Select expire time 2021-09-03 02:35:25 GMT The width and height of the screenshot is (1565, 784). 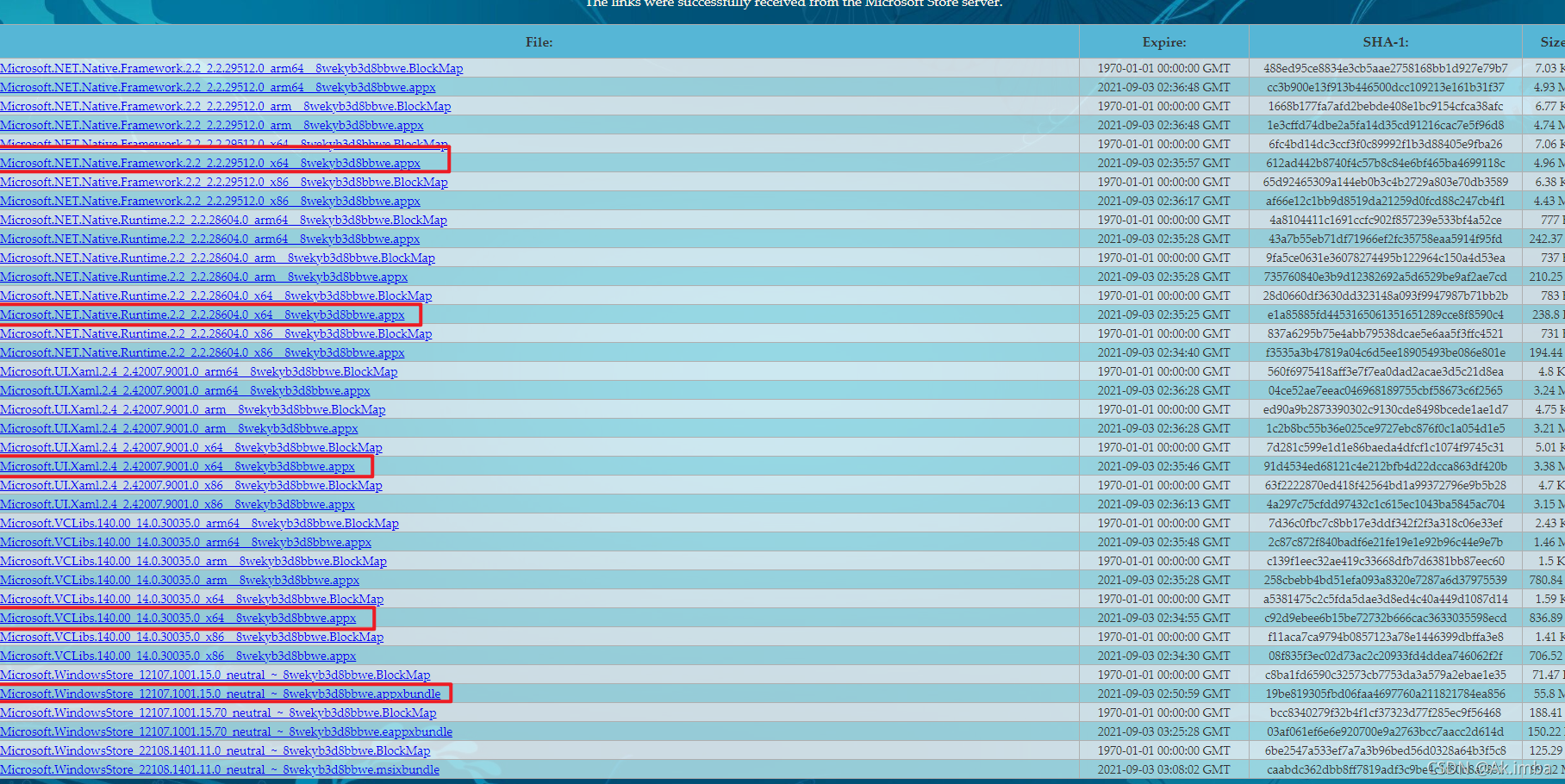[x=1164, y=314]
